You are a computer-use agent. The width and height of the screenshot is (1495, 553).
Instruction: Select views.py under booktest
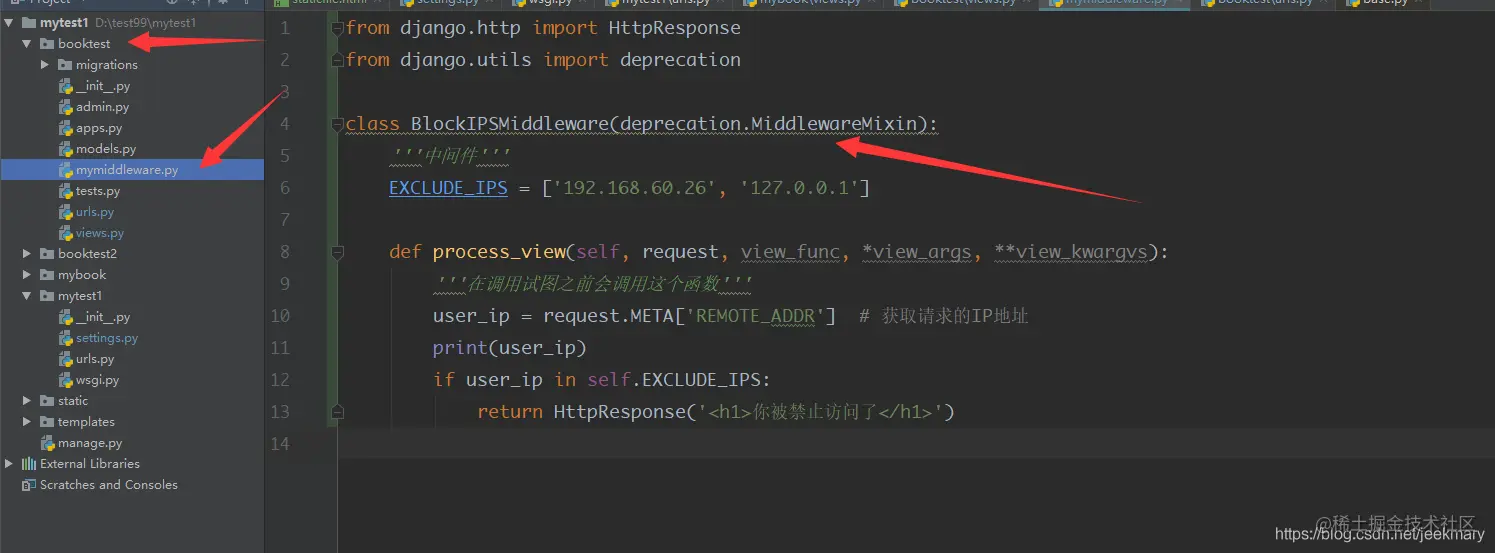coord(100,233)
